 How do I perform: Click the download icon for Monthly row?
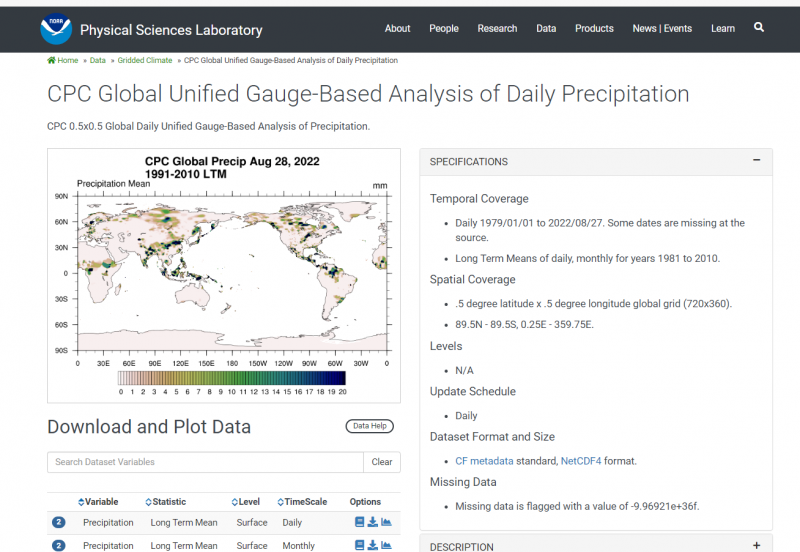(x=373, y=545)
